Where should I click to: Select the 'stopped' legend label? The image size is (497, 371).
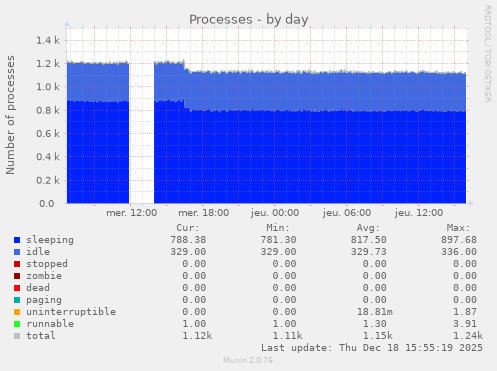tap(47, 264)
